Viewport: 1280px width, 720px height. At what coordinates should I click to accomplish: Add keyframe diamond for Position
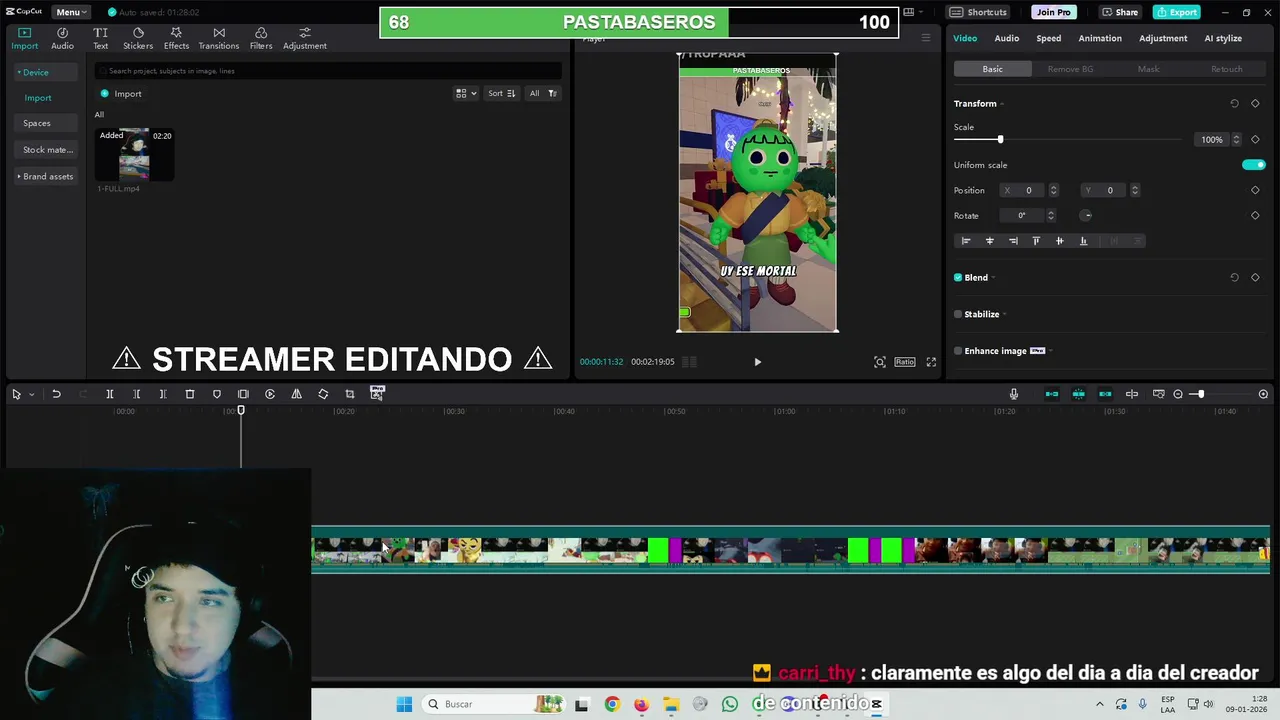(x=1255, y=190)
